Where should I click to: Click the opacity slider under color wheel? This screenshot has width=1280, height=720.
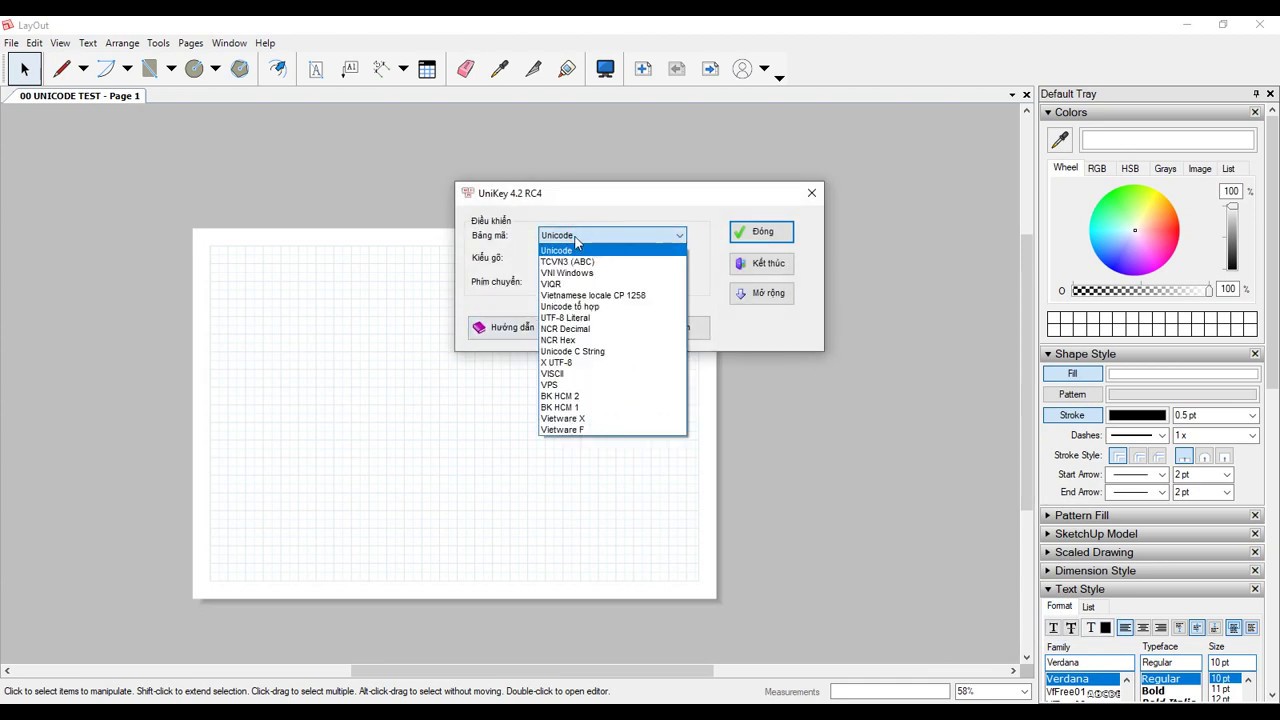tap(1141, 290)
